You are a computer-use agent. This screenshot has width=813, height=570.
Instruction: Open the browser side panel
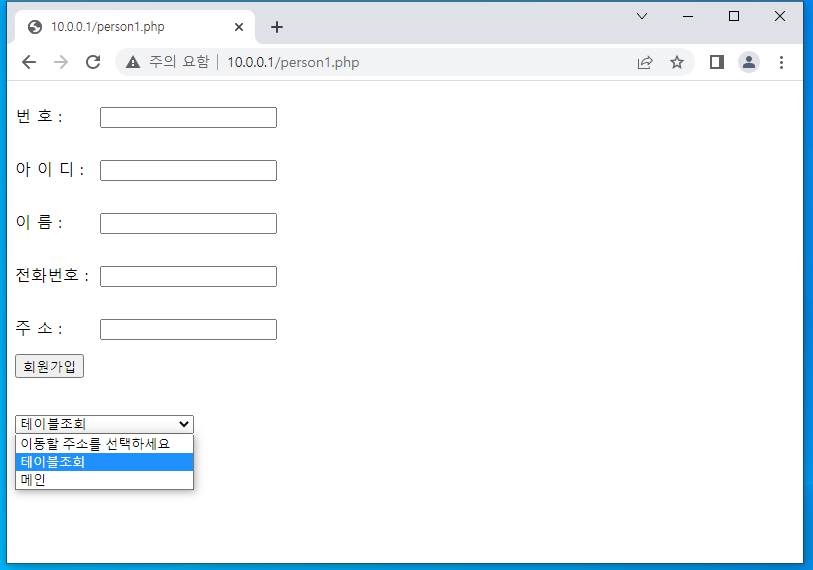717,62
